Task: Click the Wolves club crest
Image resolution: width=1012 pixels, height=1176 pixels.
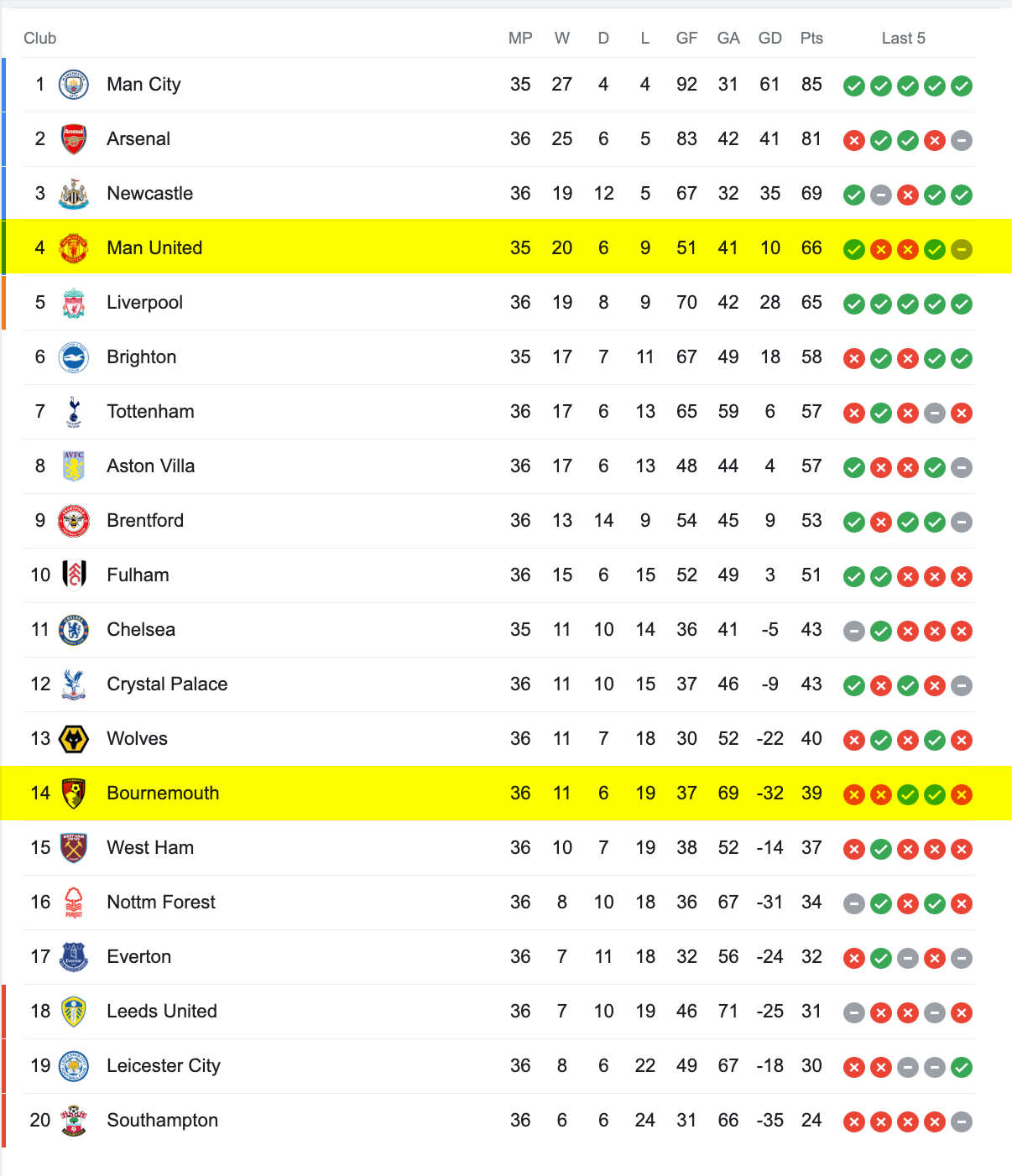Action: coord(74,739)
